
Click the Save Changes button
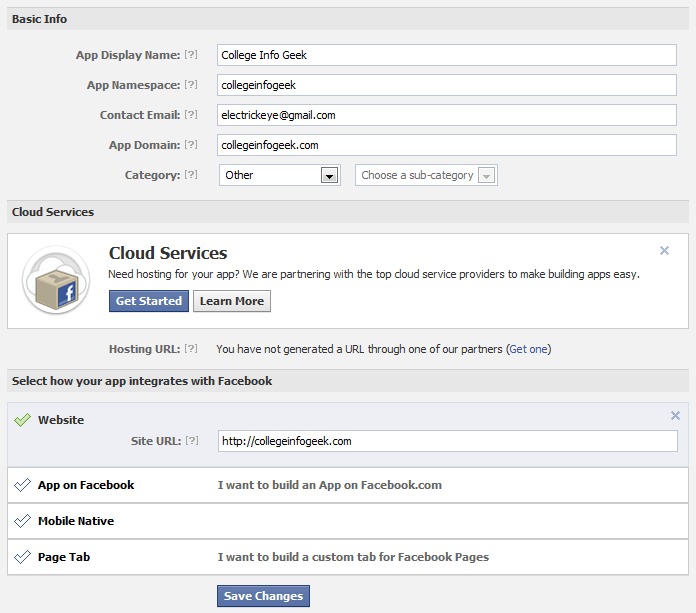(x=263, y=596)
